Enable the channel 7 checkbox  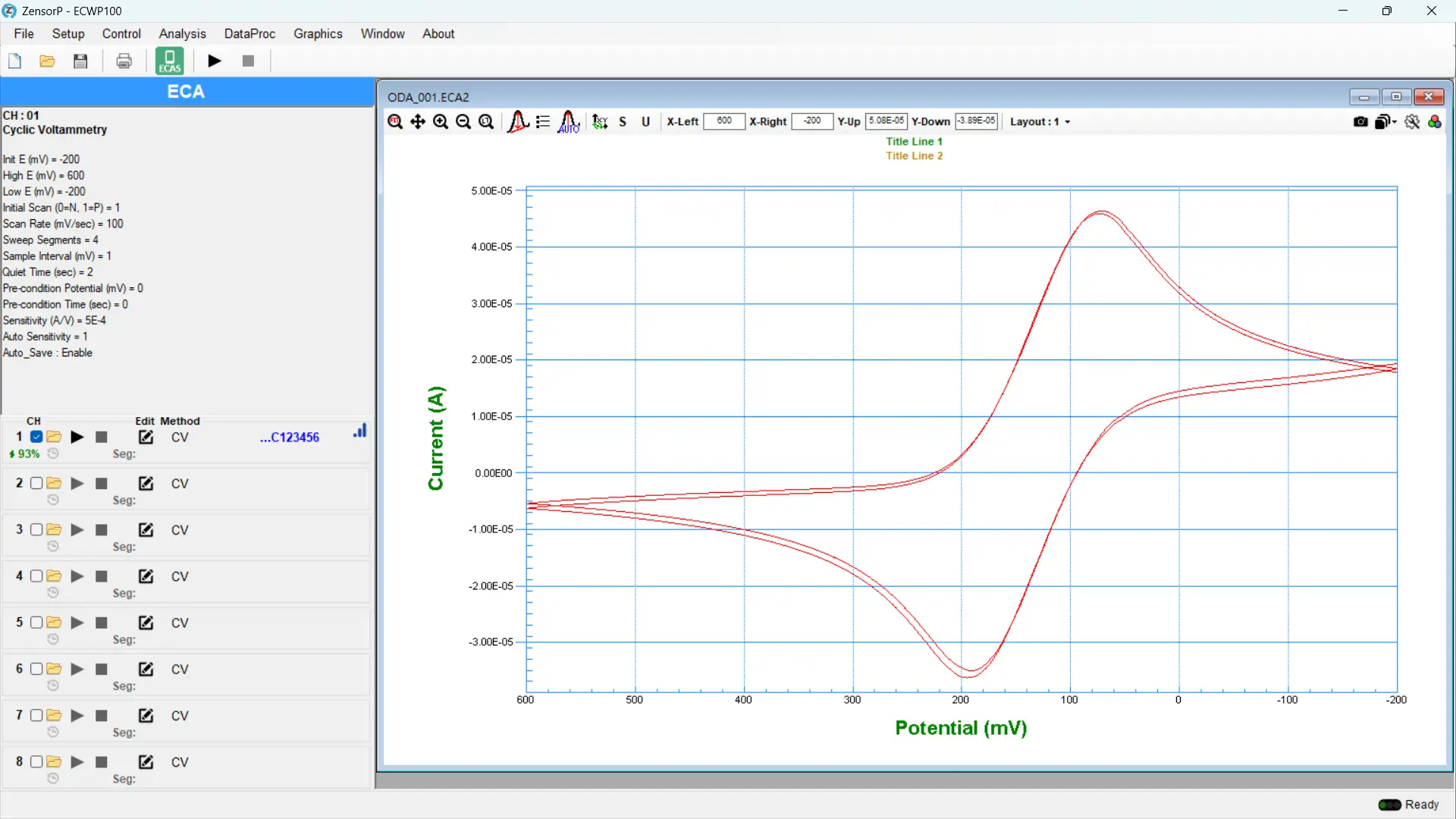(36, 715)
